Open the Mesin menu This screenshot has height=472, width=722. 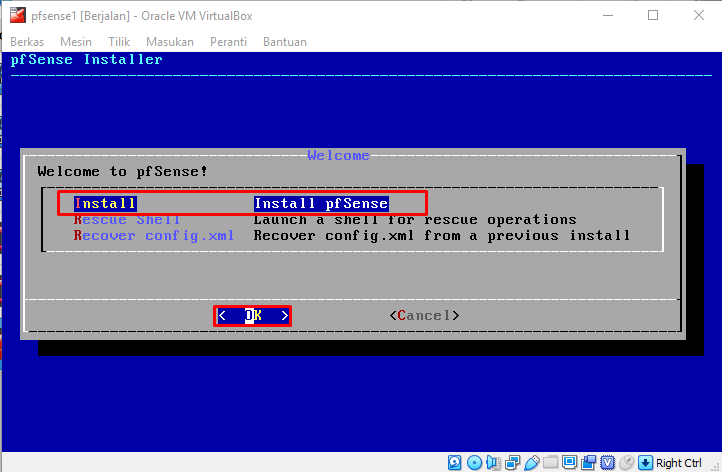tap(76, 42)
